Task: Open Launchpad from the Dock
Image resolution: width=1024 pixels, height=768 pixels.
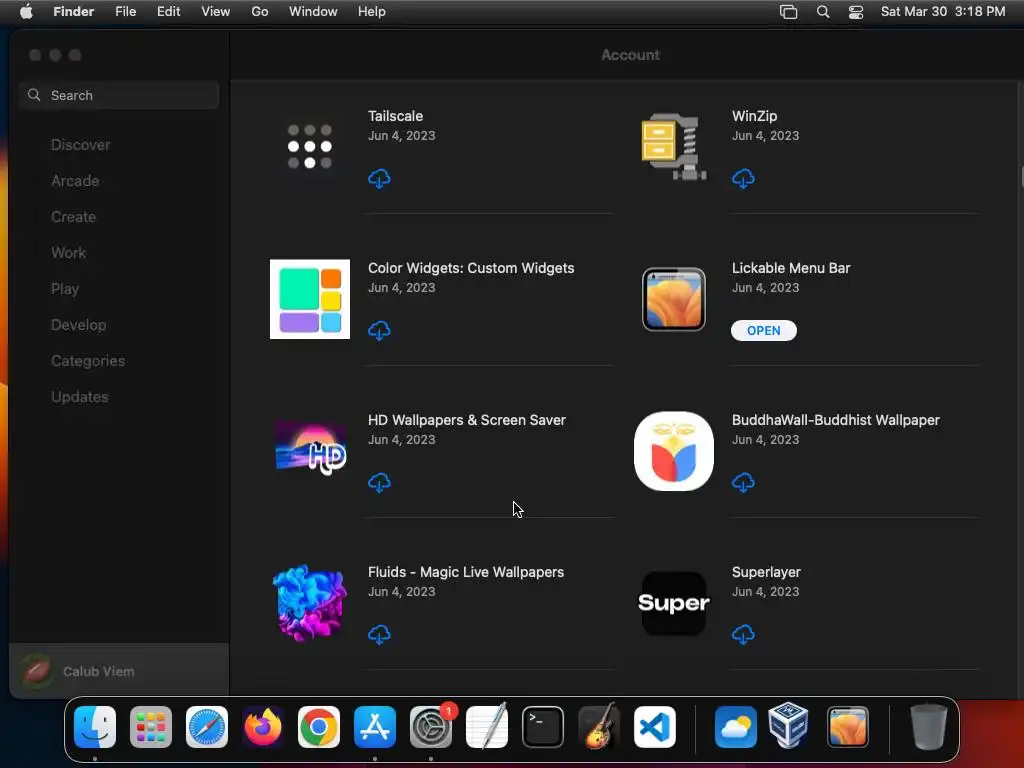Action: 151,727
